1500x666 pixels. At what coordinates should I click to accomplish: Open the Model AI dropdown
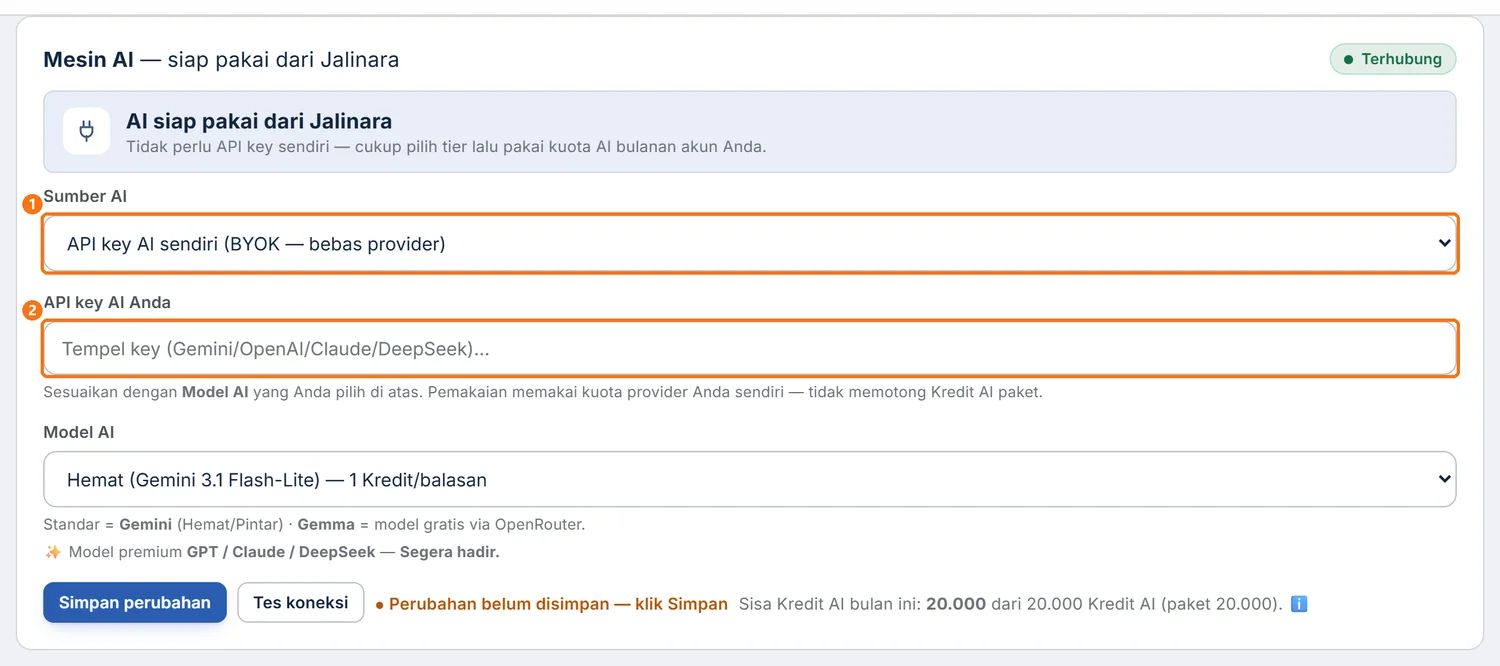[750, 479]
